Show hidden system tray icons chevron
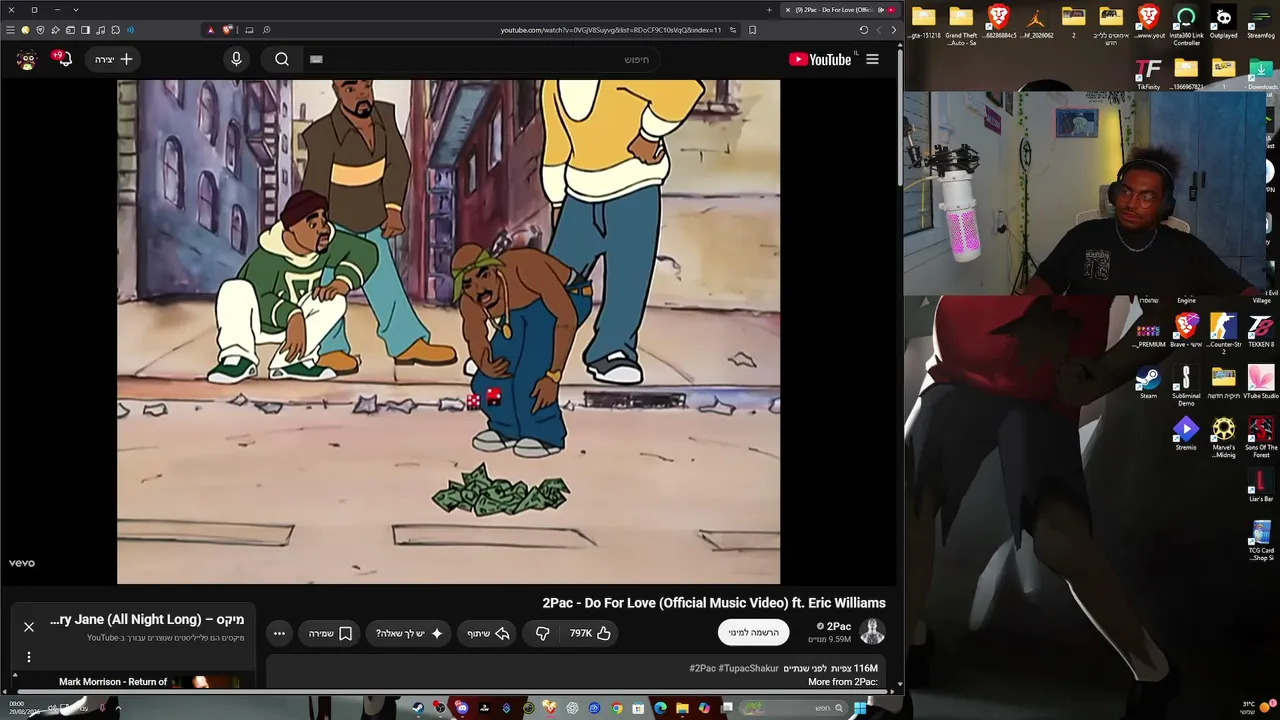The image size is (1280, 720). pyautogui.click(x=118, y=708)
